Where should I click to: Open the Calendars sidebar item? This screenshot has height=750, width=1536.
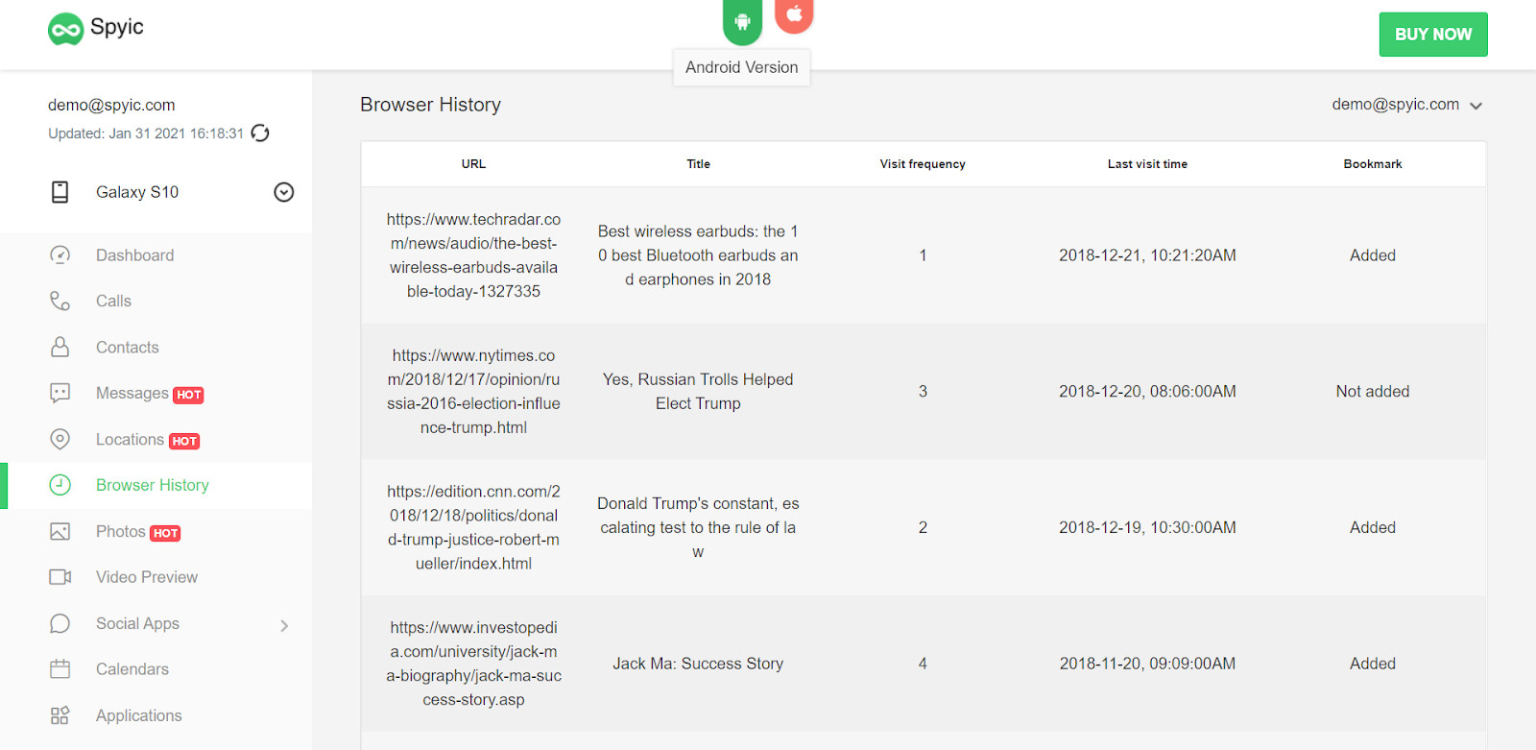coord(132,669)
